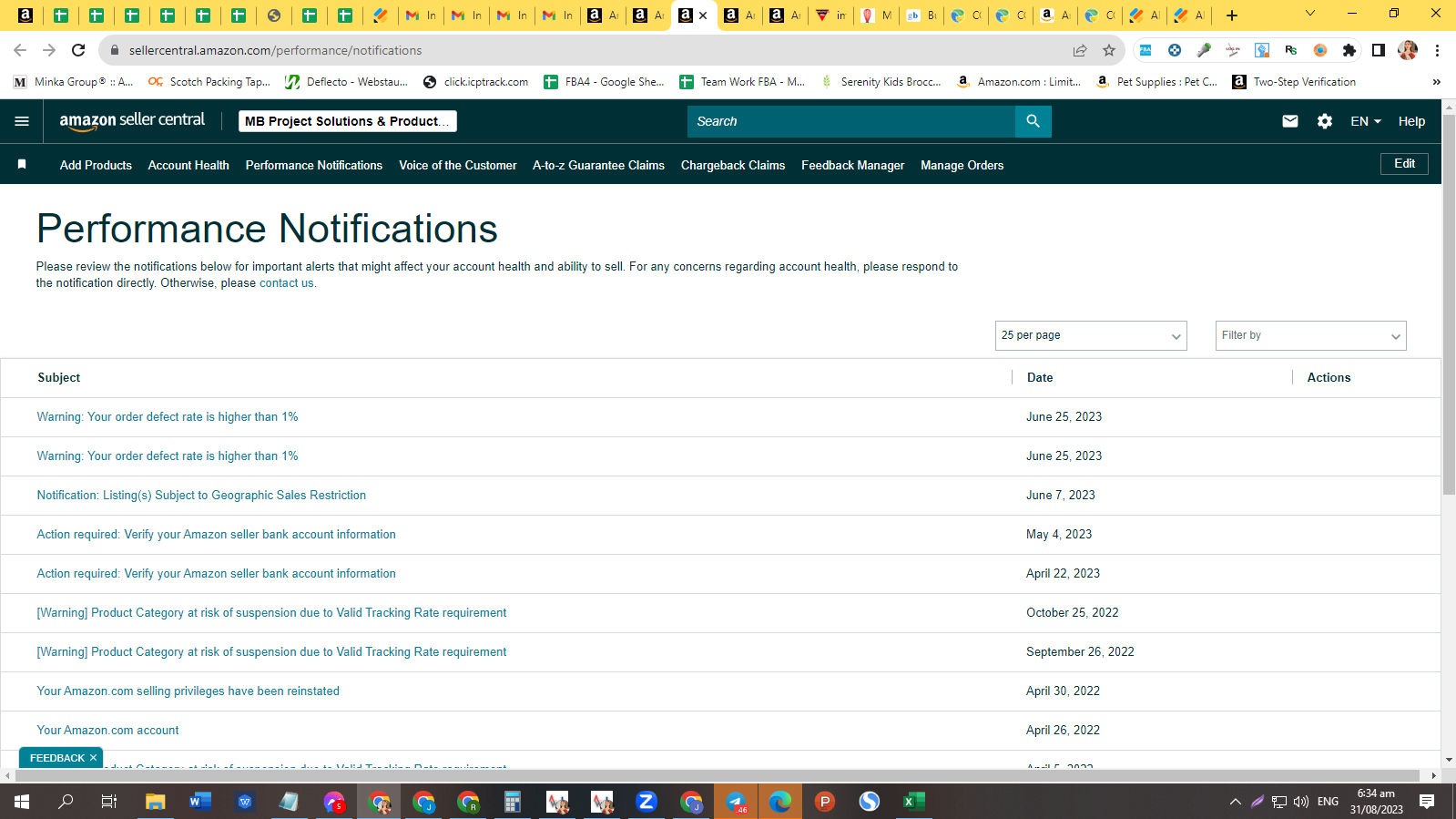This screenshot has width=1456, height=819.
Task: Open MB Project Solutions store selector
Action: pos(348,121)
